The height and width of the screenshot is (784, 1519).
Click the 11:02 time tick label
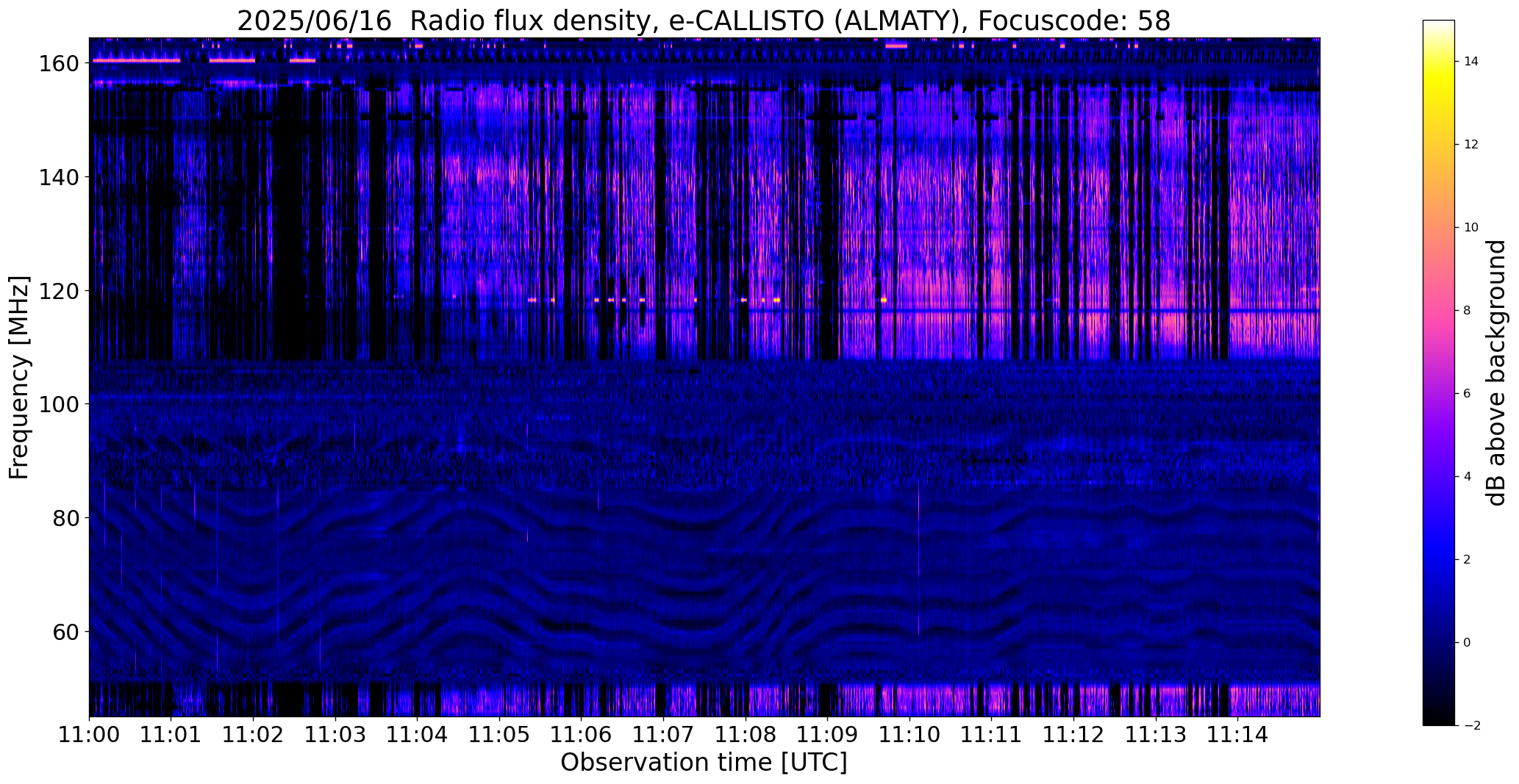click(254, 733)
